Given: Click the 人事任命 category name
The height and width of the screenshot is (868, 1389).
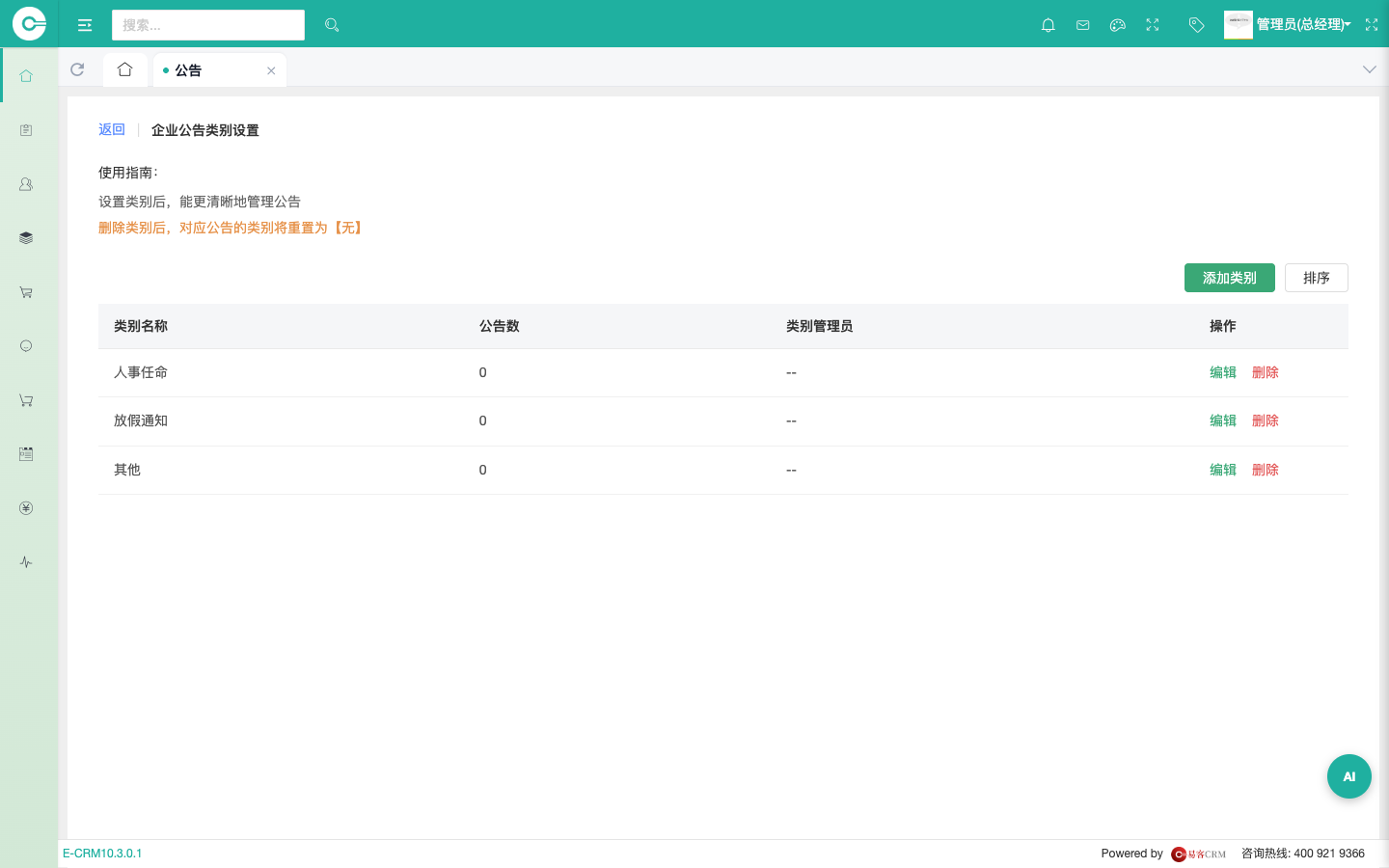Looking at the screenshot, I should 141,372.
